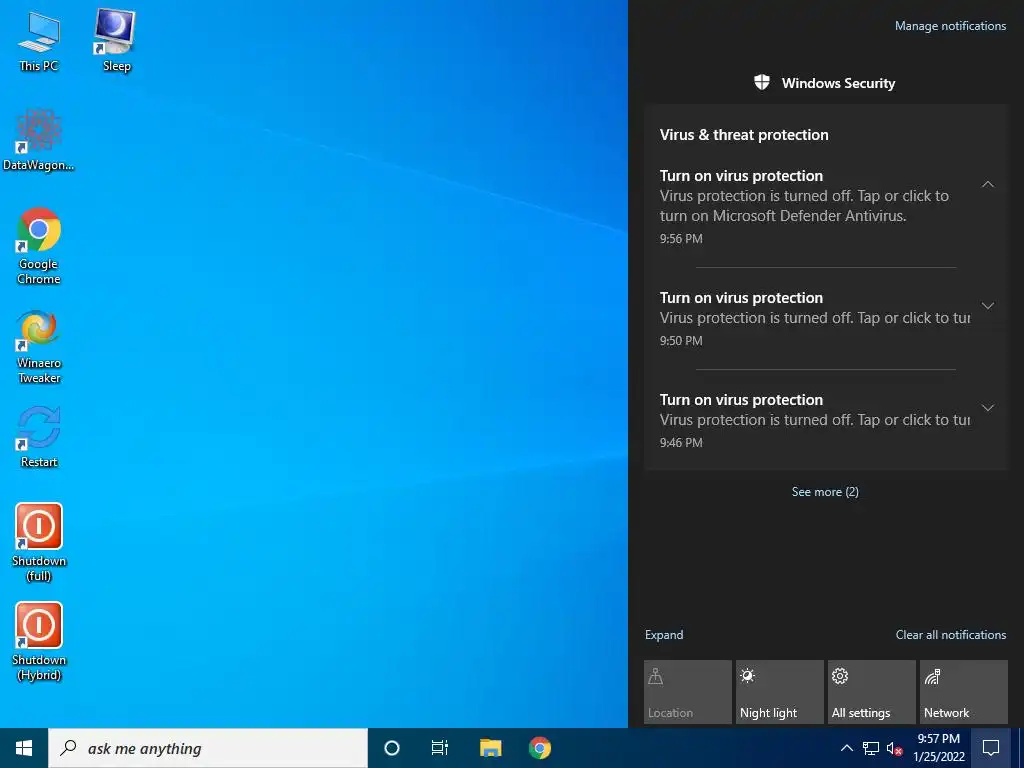The height and width of the screenshot is (768, 1024).
Task: Expand the 9:50 PM virus protection notification
Action: (988, 306)
